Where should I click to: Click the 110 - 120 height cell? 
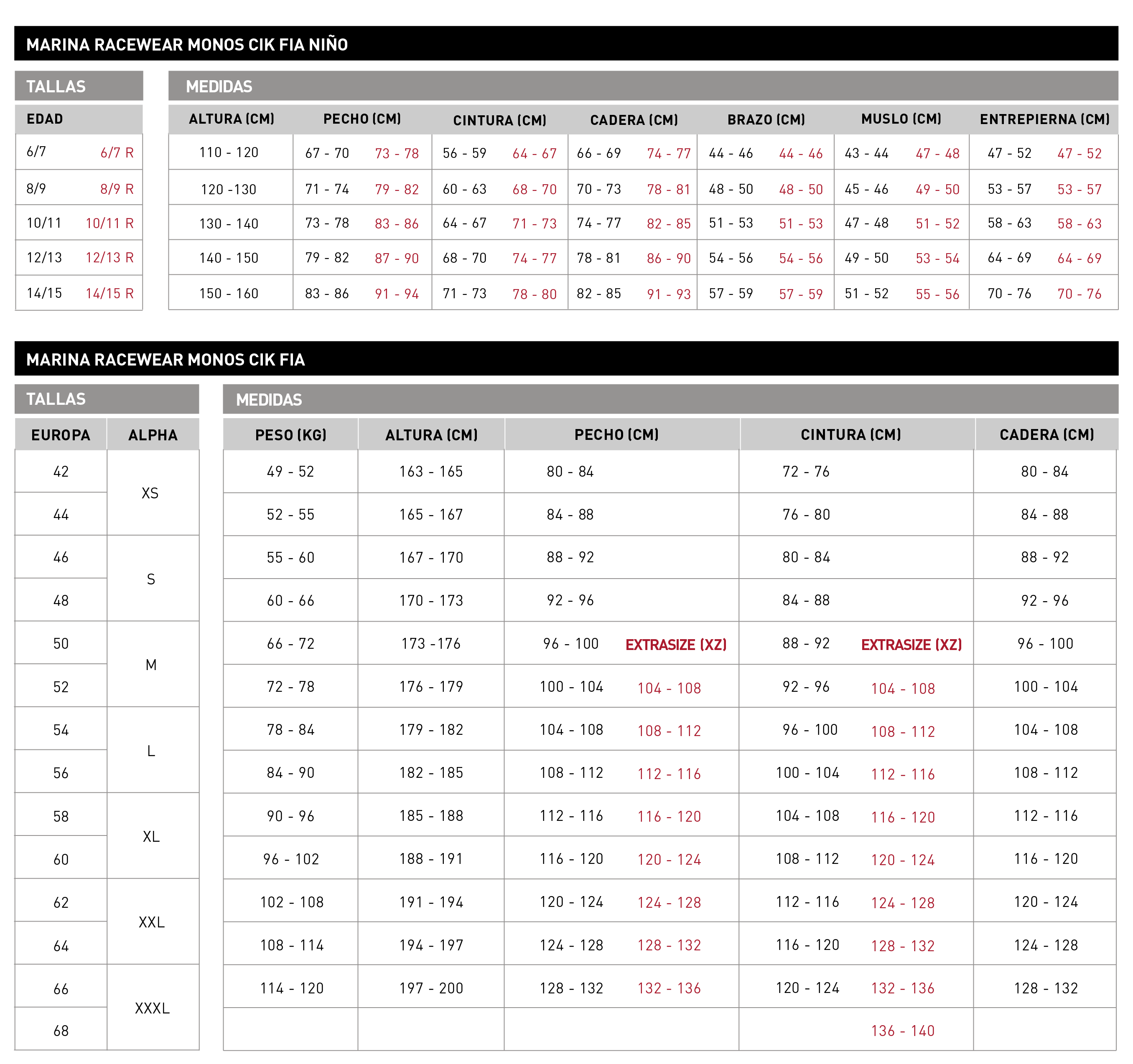[x=229, y=152]
